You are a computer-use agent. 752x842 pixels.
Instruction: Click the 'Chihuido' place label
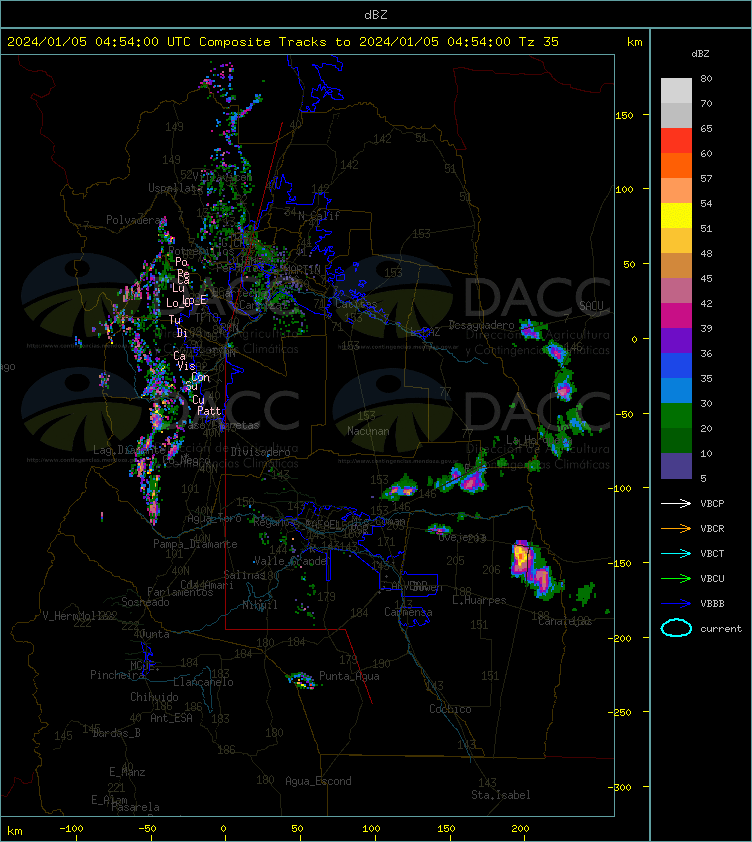pos(154,697)
